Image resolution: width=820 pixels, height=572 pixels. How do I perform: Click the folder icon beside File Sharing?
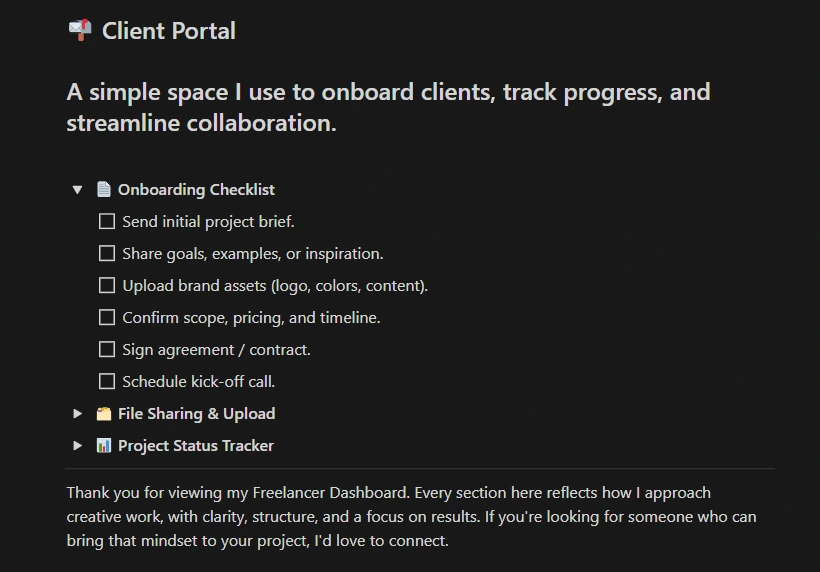[104, 413]
